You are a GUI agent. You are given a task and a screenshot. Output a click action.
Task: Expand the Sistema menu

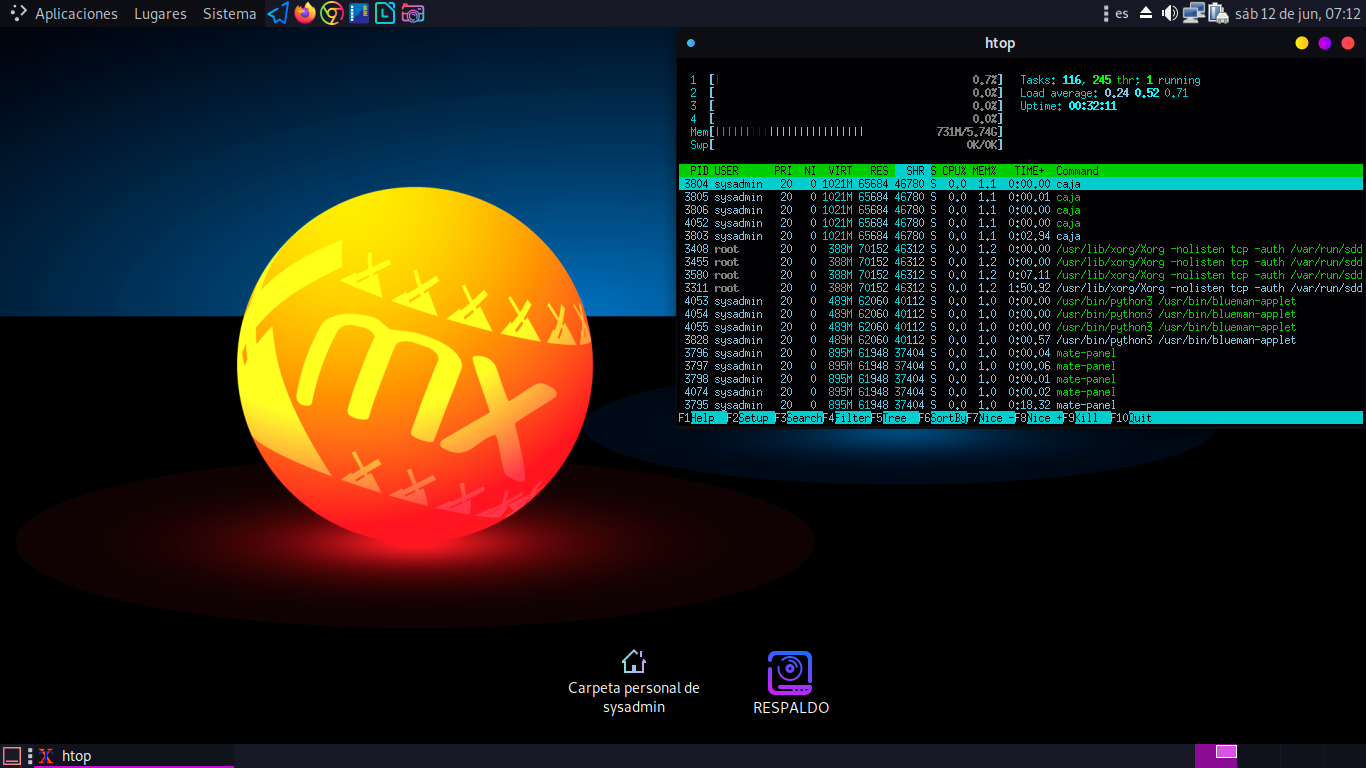[229, 14]
